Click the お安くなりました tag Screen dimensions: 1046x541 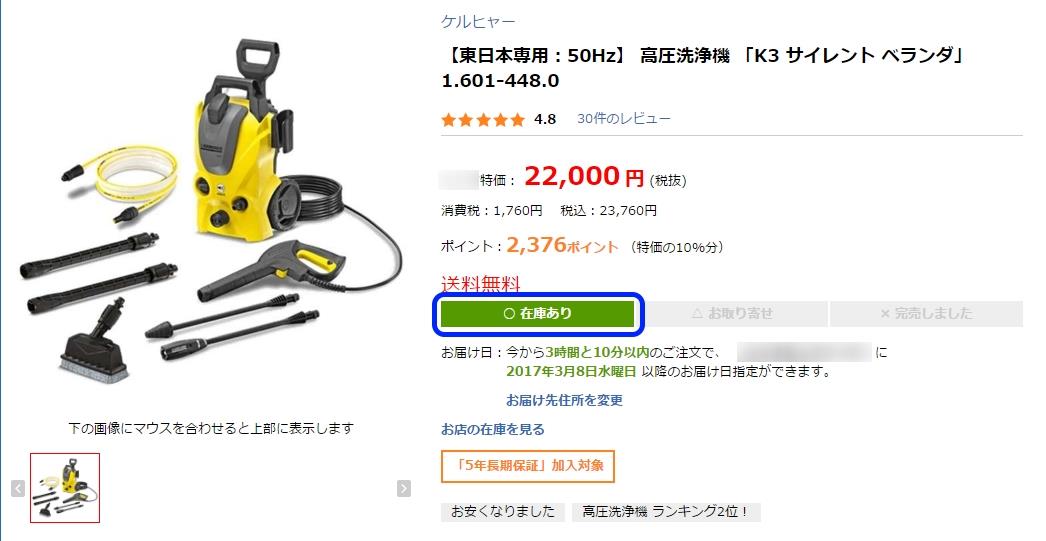502,512
